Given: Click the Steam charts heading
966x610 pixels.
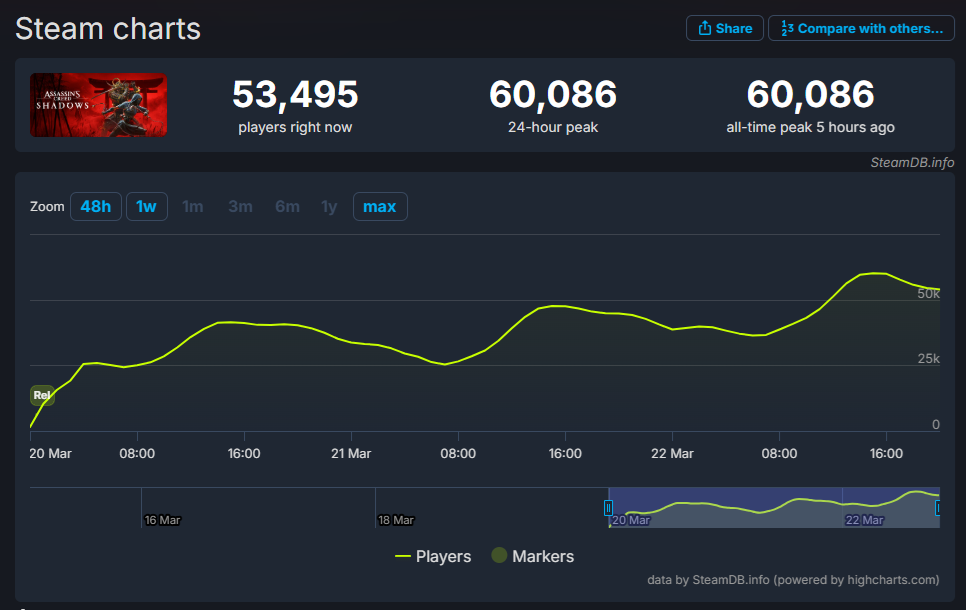Looking at the screenshot, I should 108,29.
